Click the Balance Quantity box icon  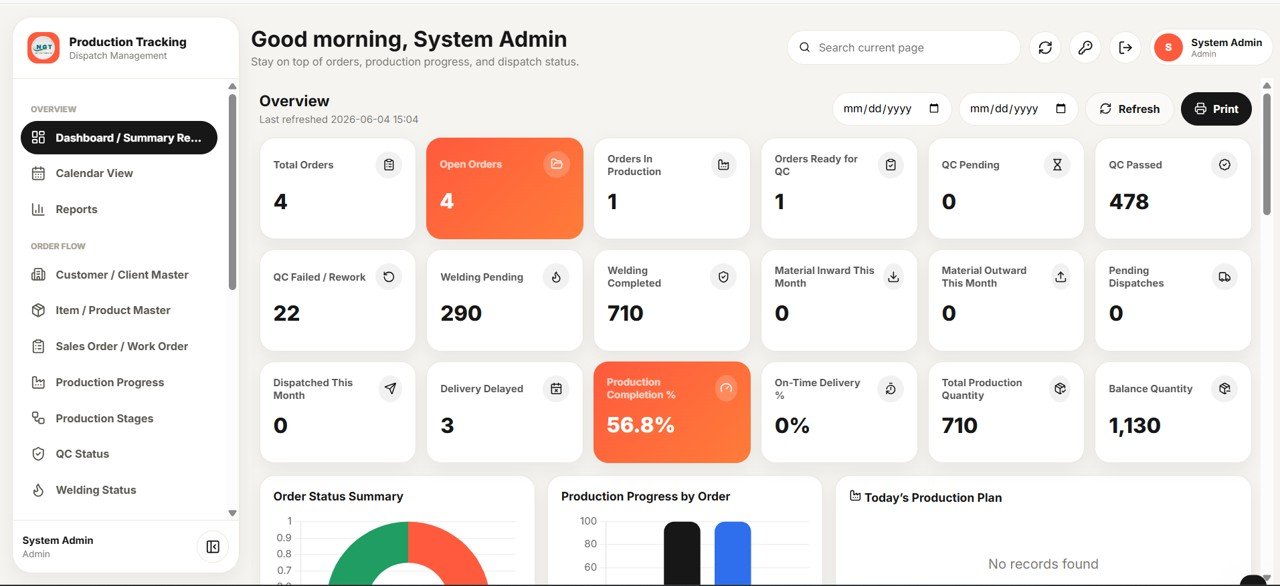(x=1225, y=389)
